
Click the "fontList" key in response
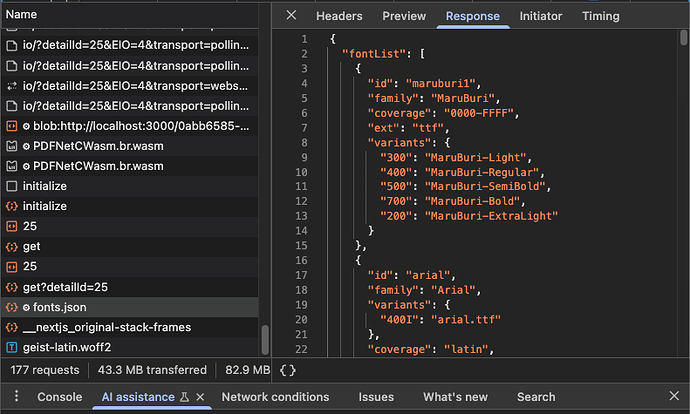[374, 54]
